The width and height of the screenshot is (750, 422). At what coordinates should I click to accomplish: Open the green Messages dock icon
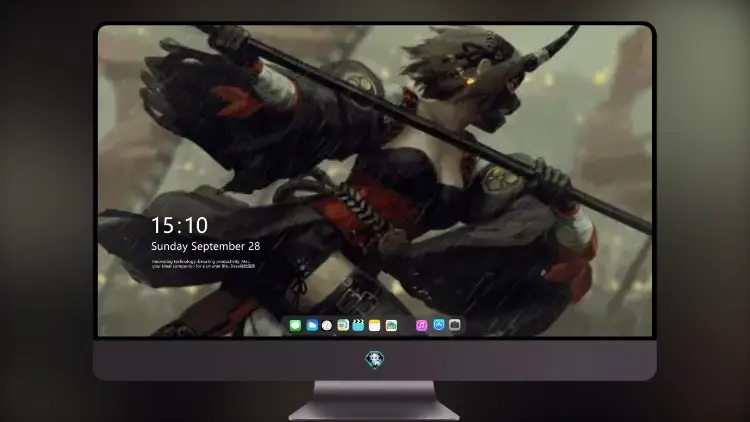point(295,326)
